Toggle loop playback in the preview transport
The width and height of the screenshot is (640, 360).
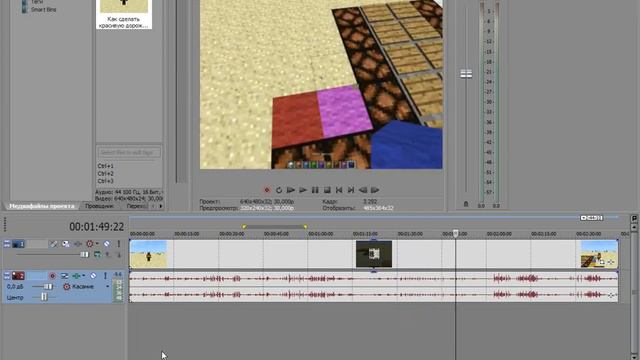tap(279, 190)
